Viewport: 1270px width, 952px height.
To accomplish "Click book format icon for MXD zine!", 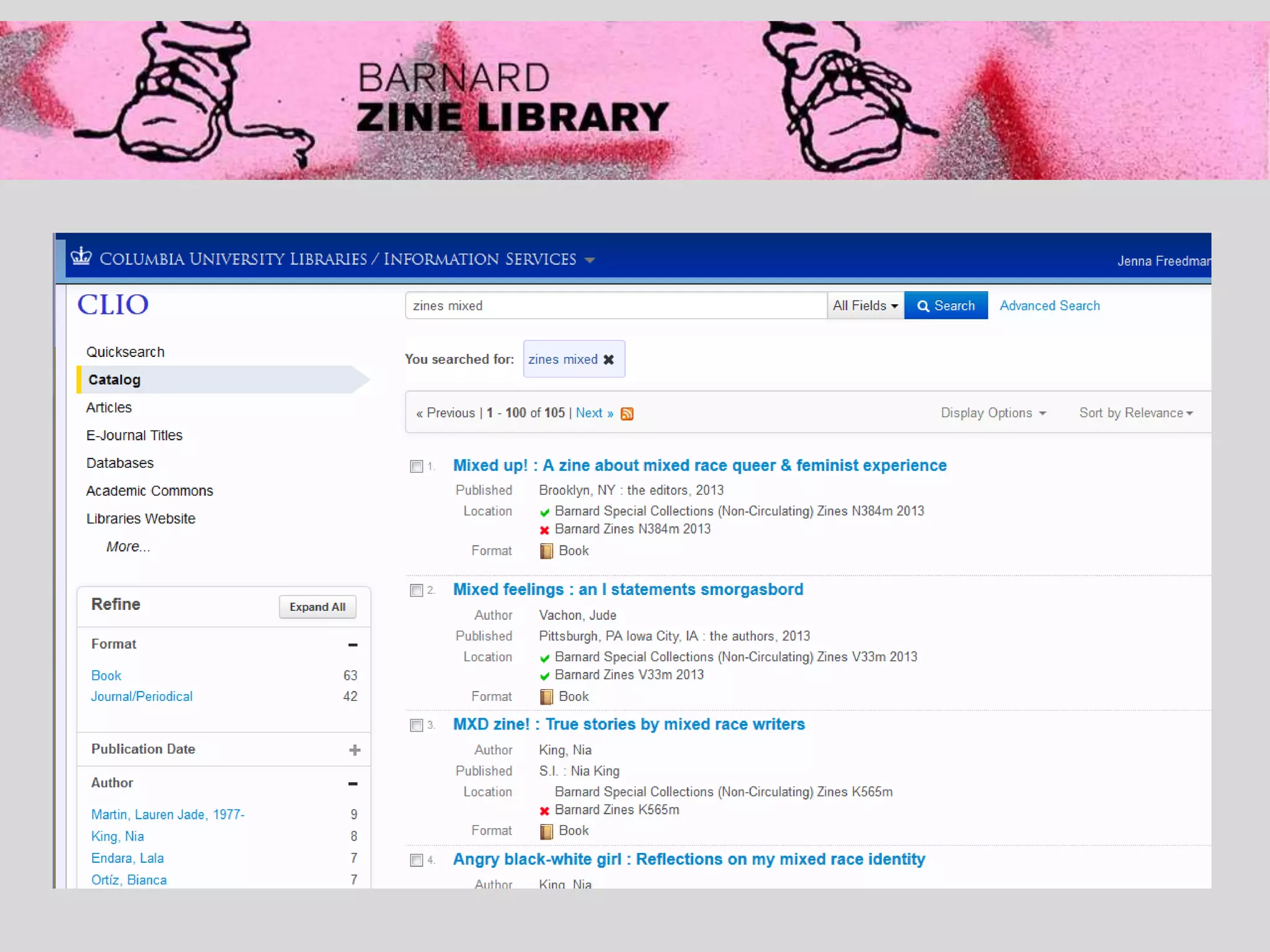I will 546,831.
